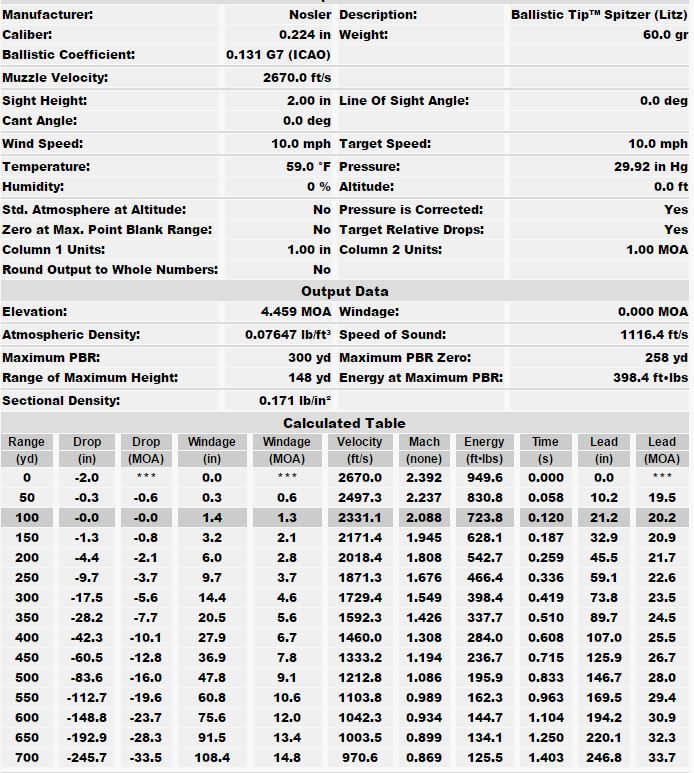Viewport: 694px width, 773px height.
Task: Click velocity 2331.1 in 100 yd row
Action: (x=359, y=518)
